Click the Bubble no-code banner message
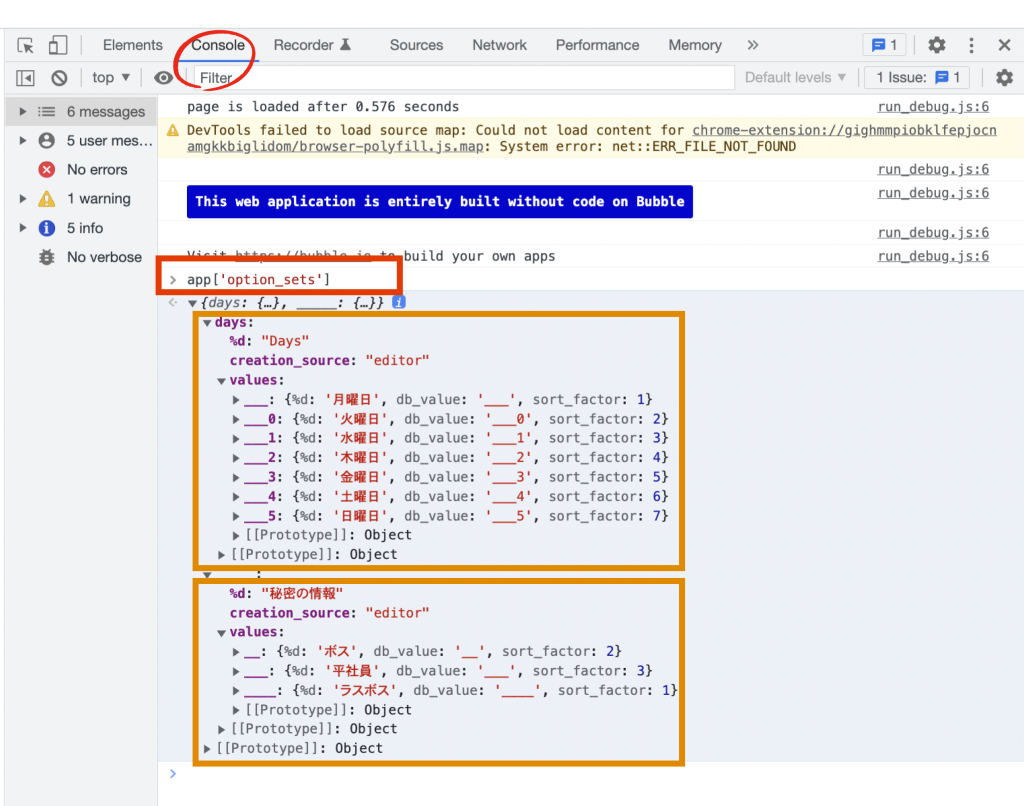 440,202
